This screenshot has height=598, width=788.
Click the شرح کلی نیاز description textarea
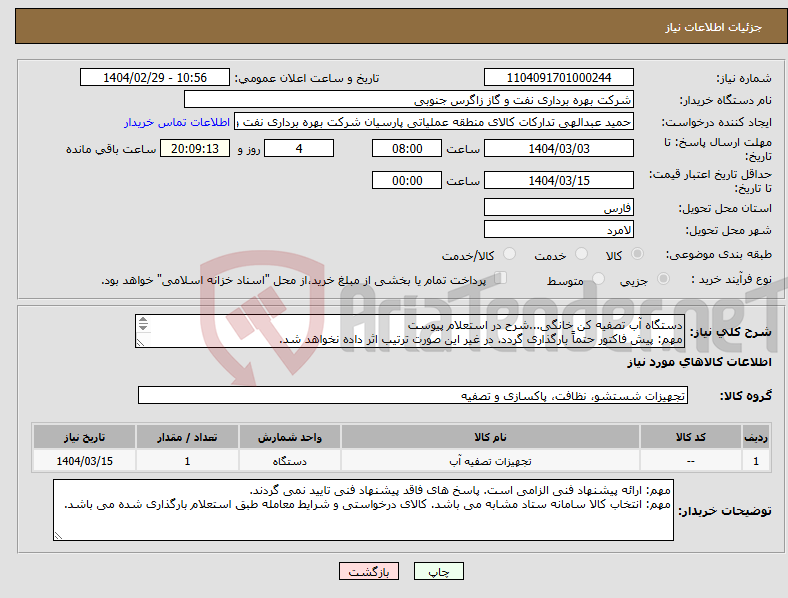[x=410, y=331]
